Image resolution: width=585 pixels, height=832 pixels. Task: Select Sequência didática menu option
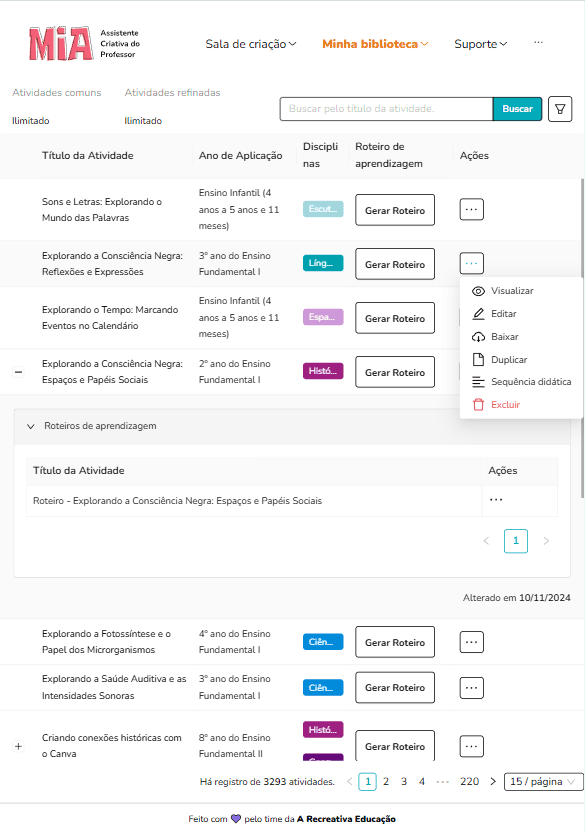click(530, 382)
